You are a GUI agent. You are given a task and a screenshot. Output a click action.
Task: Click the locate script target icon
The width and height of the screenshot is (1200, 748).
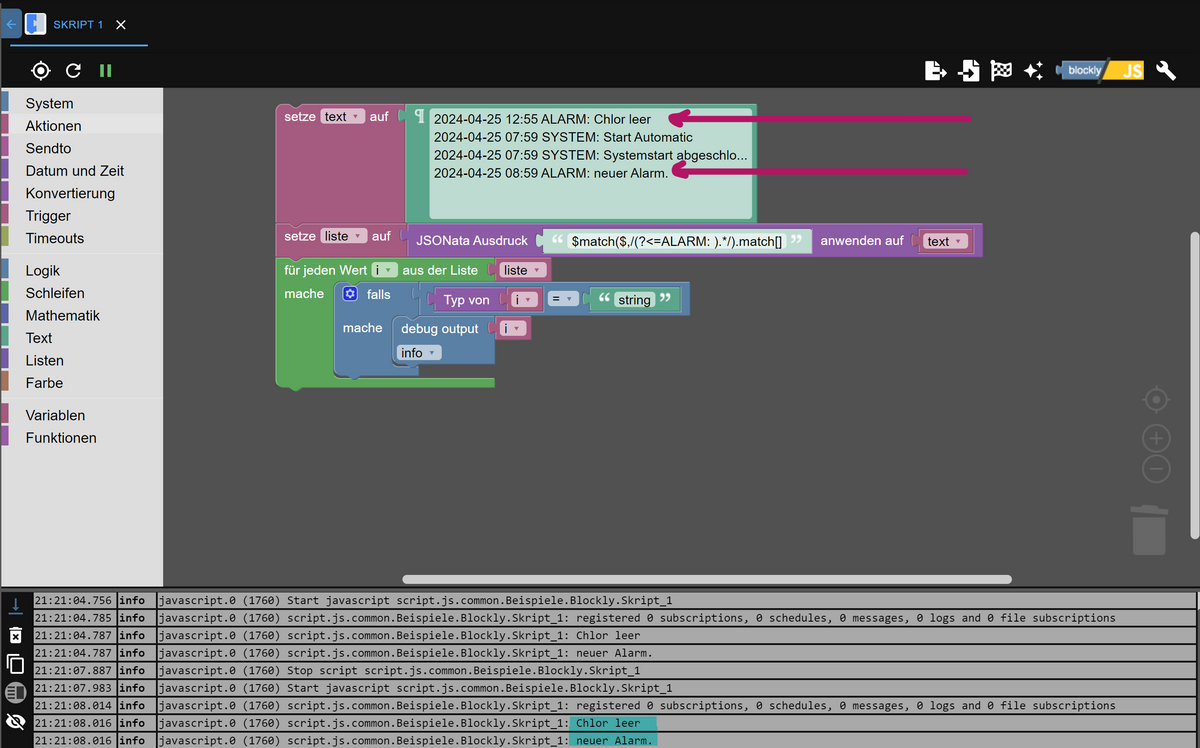pyautogui.click(x=40, y=71)
